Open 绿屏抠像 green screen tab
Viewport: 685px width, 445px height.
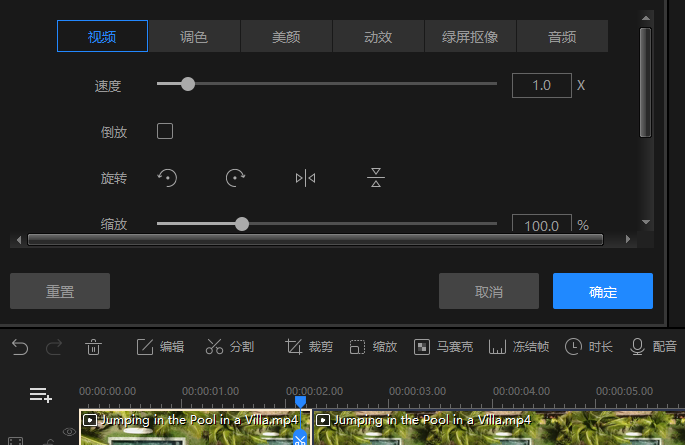tap(470, 36)
